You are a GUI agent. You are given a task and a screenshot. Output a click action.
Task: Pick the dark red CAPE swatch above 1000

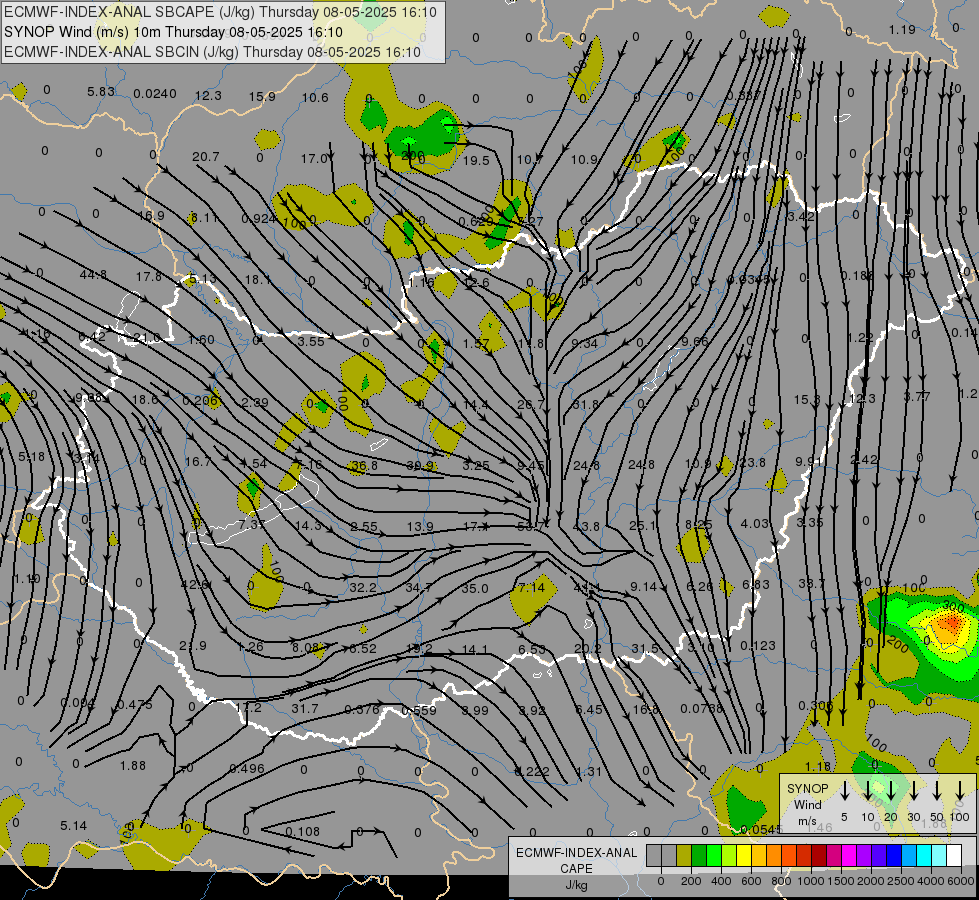[819, 855]
